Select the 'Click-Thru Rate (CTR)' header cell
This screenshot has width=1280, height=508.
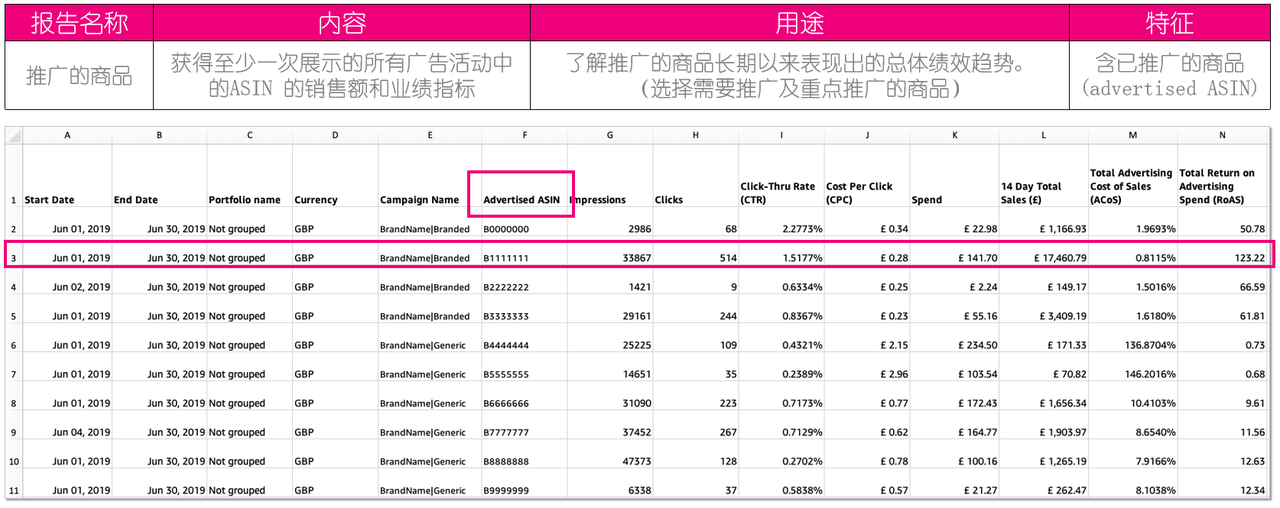click(780, 192)
